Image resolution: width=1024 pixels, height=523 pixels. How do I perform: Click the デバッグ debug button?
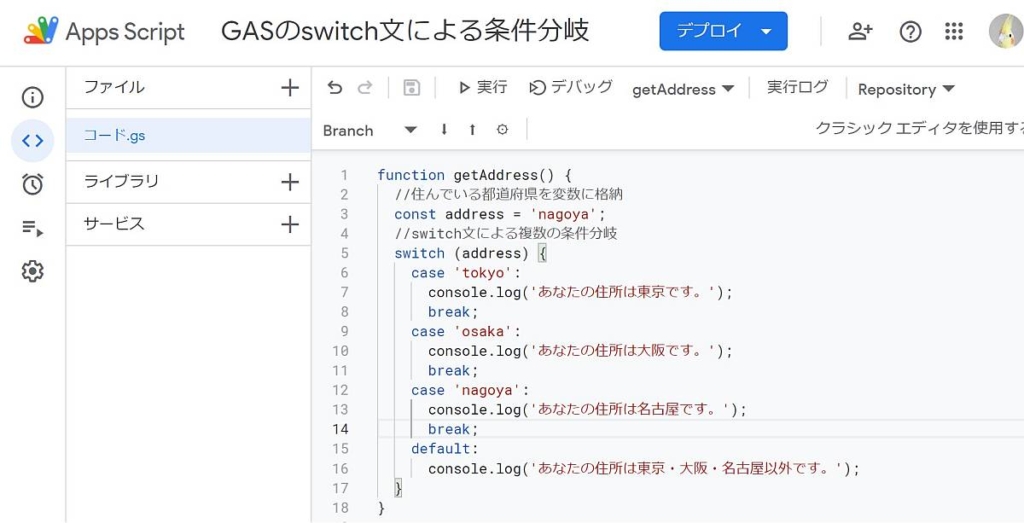(571, 88)
